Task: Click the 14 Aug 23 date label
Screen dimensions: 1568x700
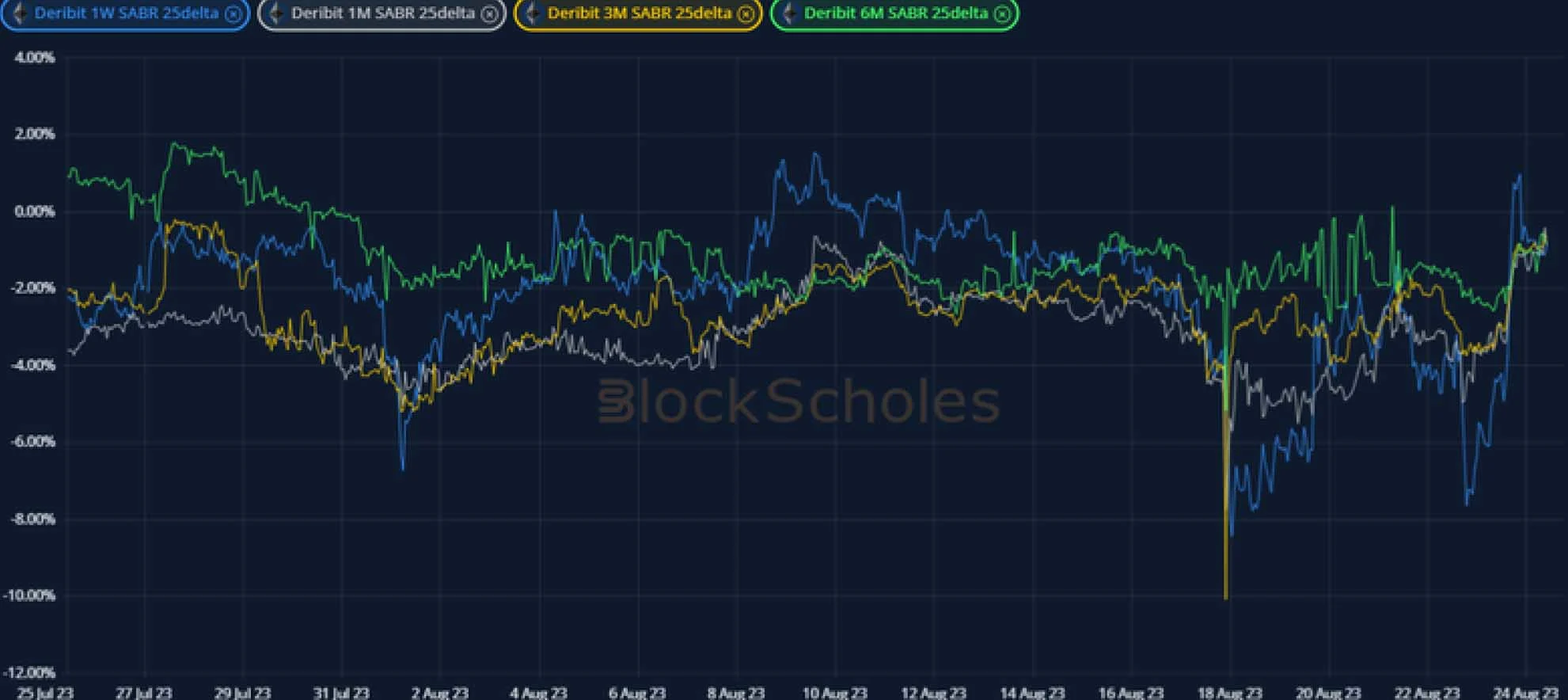Action: 1033,693
